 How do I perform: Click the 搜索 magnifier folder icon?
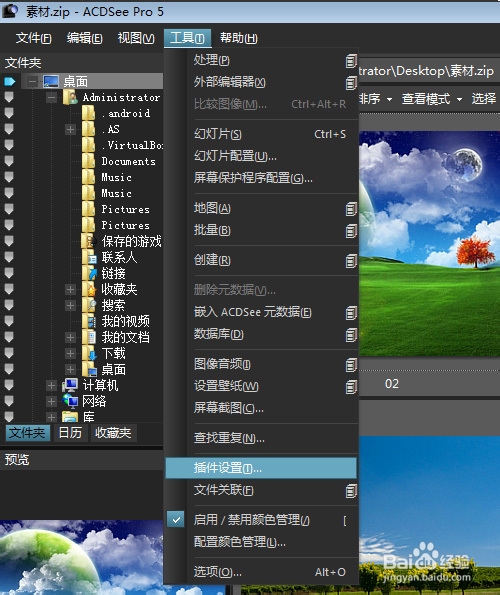89,305
